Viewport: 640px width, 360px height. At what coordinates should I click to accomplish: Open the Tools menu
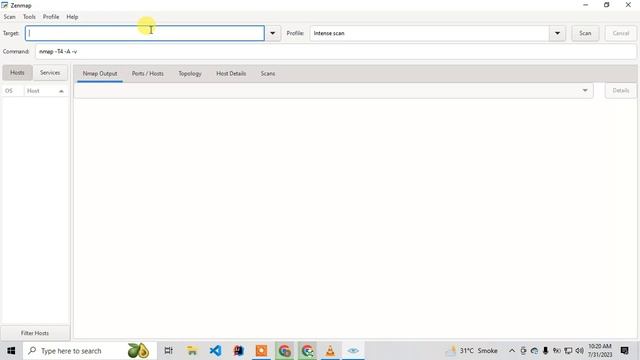click(x=29, y=17)
